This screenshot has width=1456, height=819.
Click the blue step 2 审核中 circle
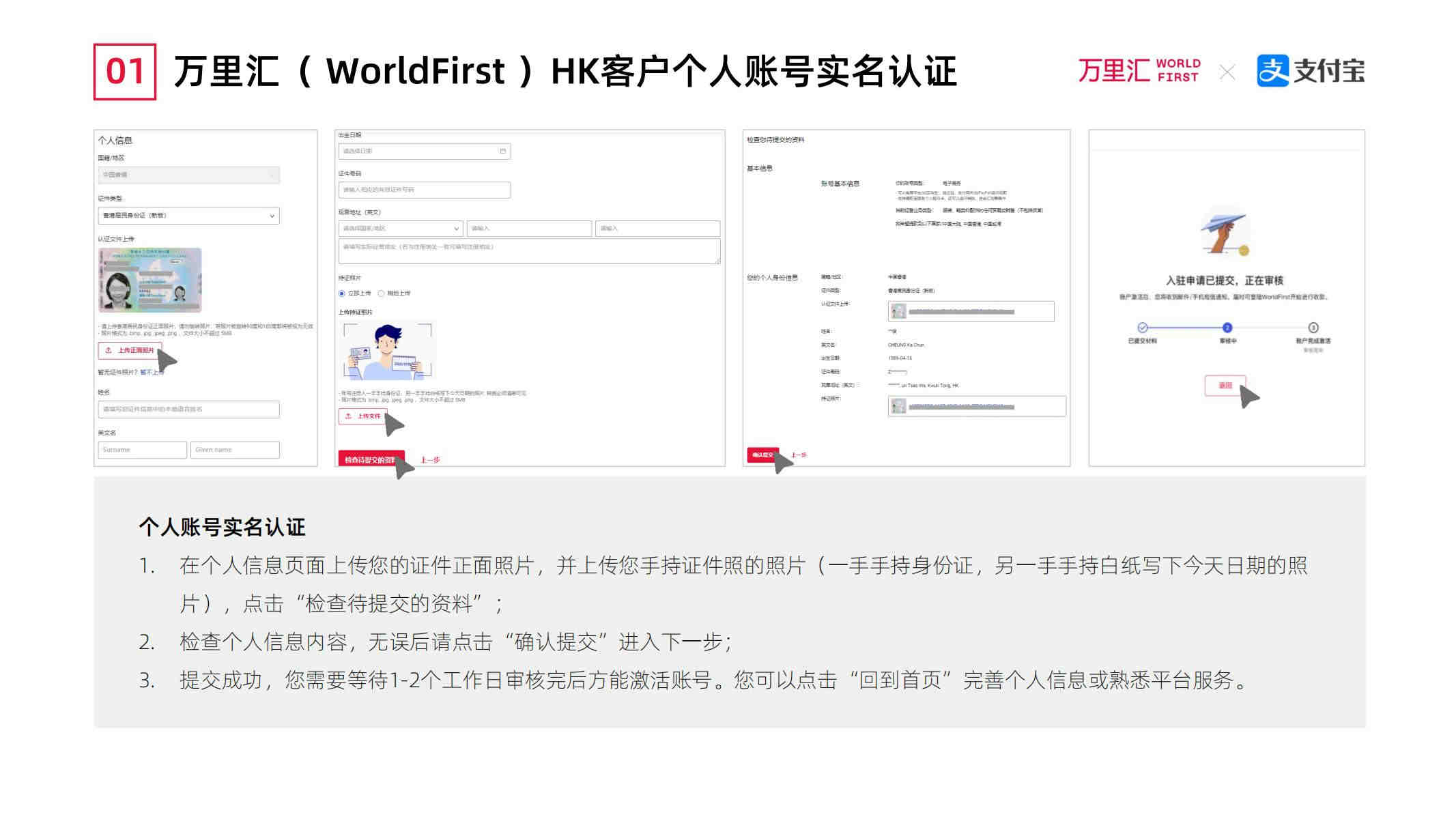click(1227, 328)
